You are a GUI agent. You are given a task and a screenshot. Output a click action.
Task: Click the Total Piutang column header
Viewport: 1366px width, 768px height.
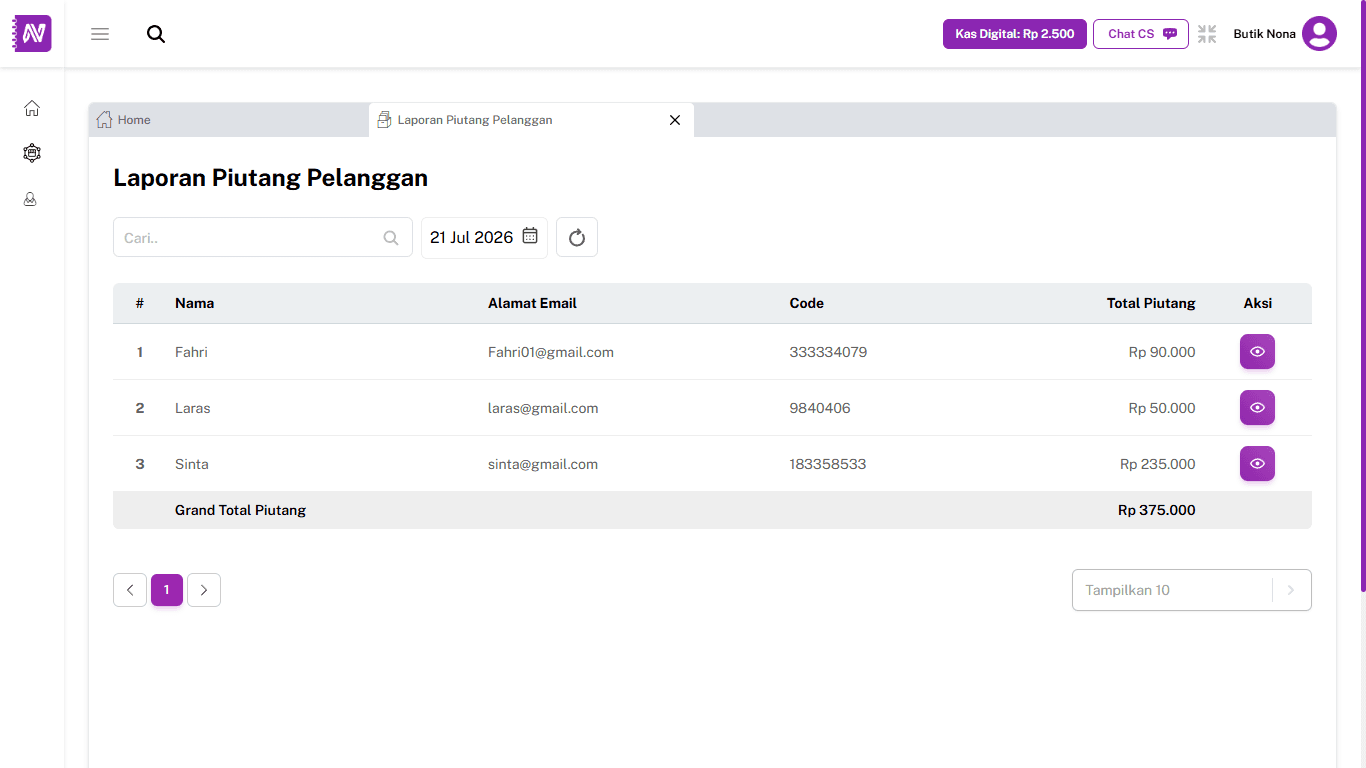(x=1151, y=303)
